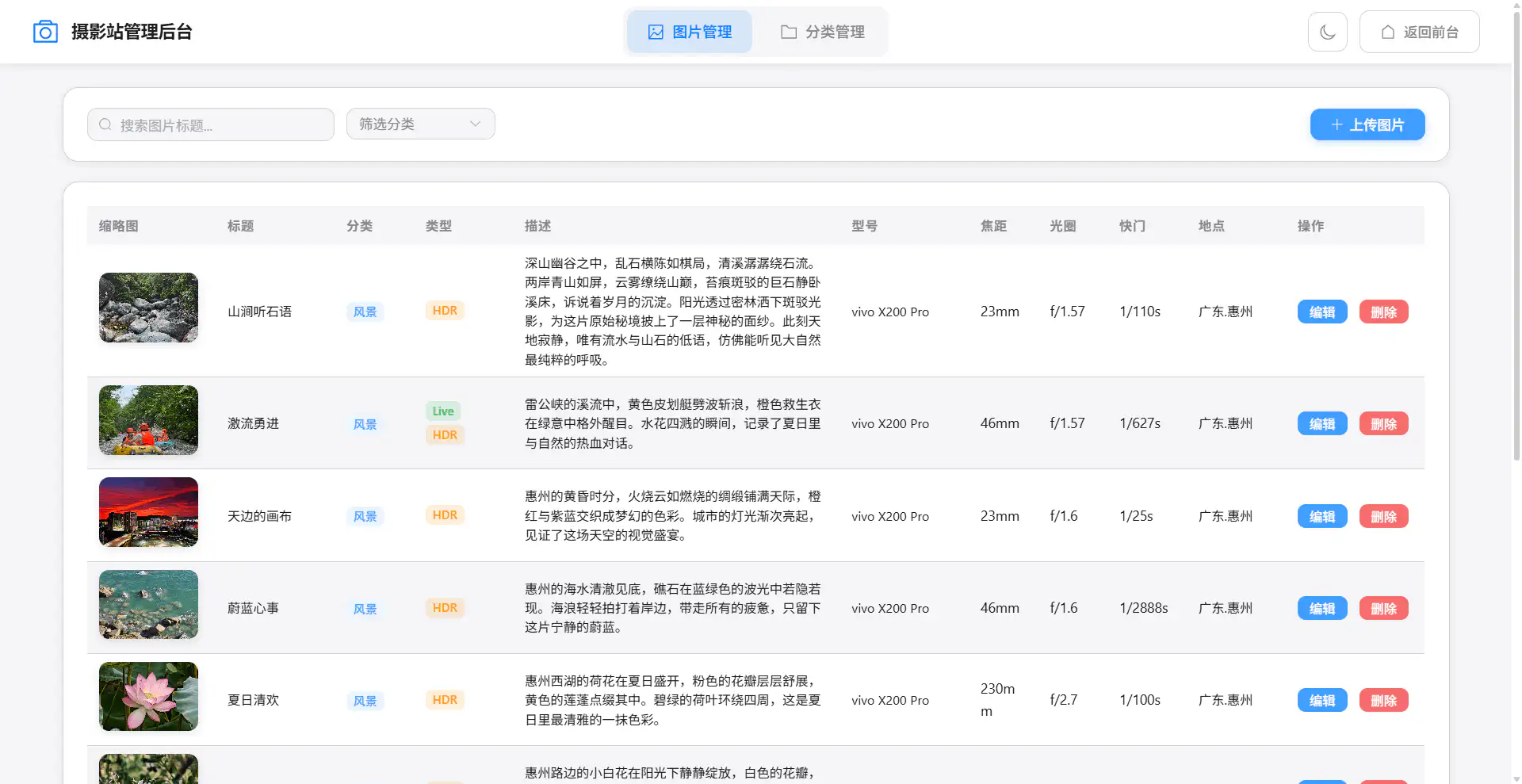Viewport: 1522px width, 784px height.
Task: Click the lotus thumbnail of 夏日清欢
Action: [148, 696]
